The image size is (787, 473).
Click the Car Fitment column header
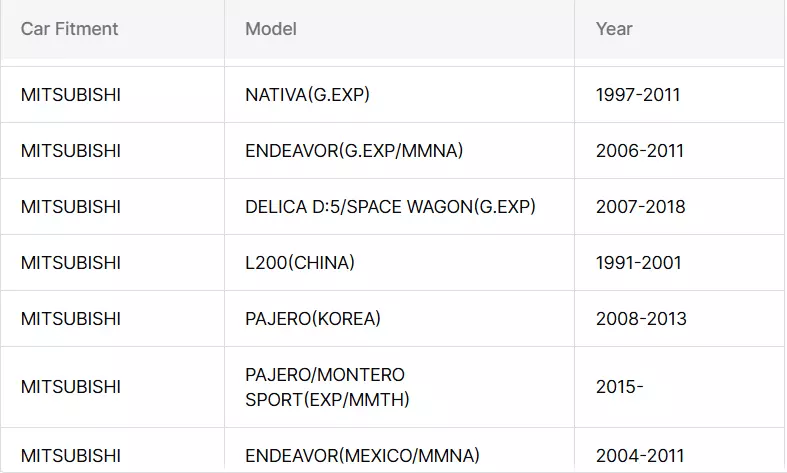pyautogui.click(x=69, y=29)
